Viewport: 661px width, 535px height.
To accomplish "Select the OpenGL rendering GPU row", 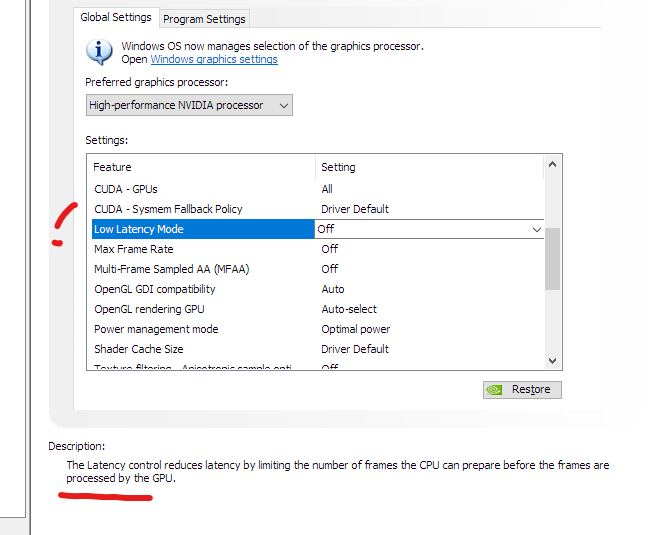I will (x=318, y=309).
